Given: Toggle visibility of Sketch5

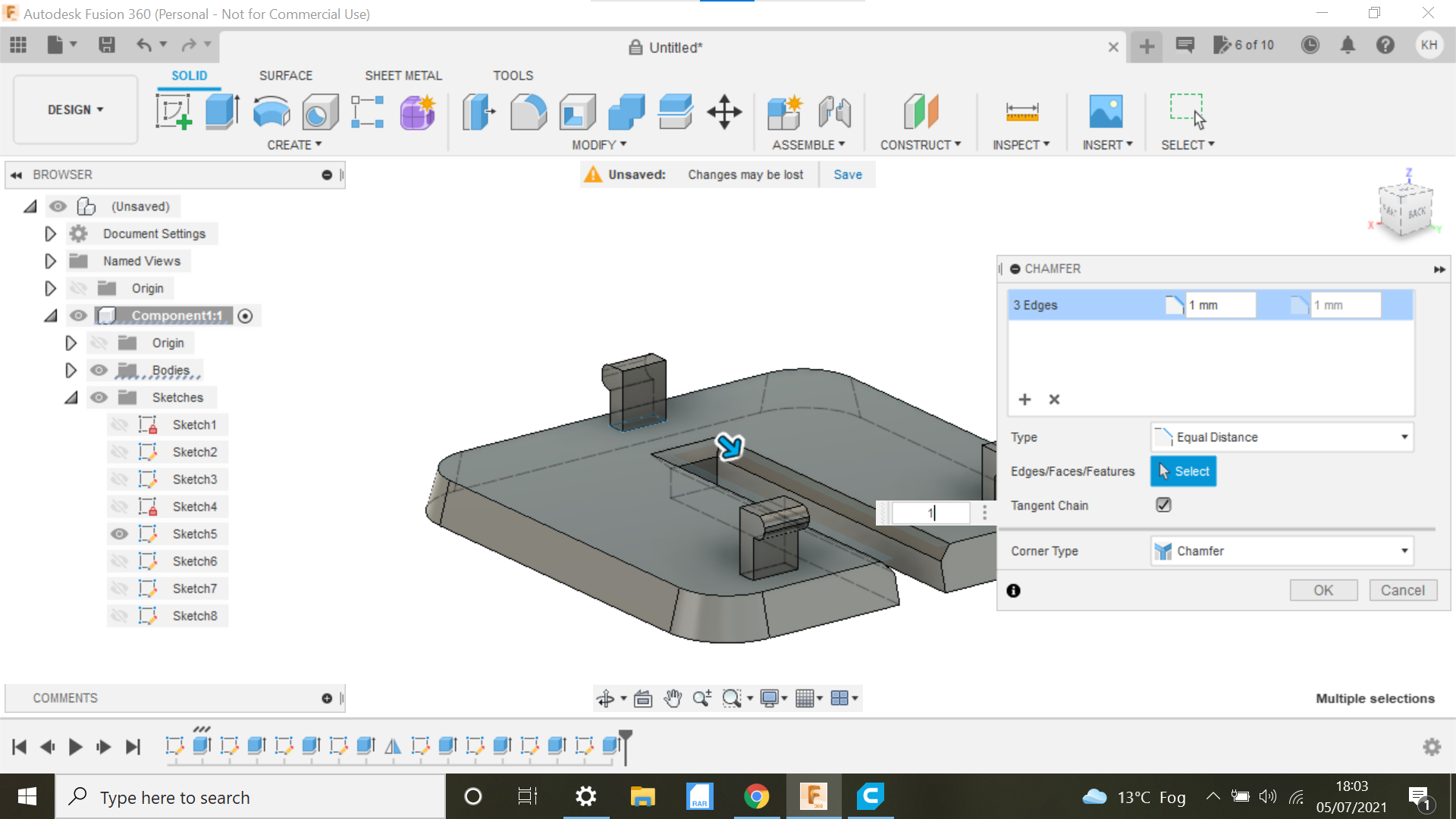Looking at the screenshot, I should pyautogui.click(x=120, y=533).
